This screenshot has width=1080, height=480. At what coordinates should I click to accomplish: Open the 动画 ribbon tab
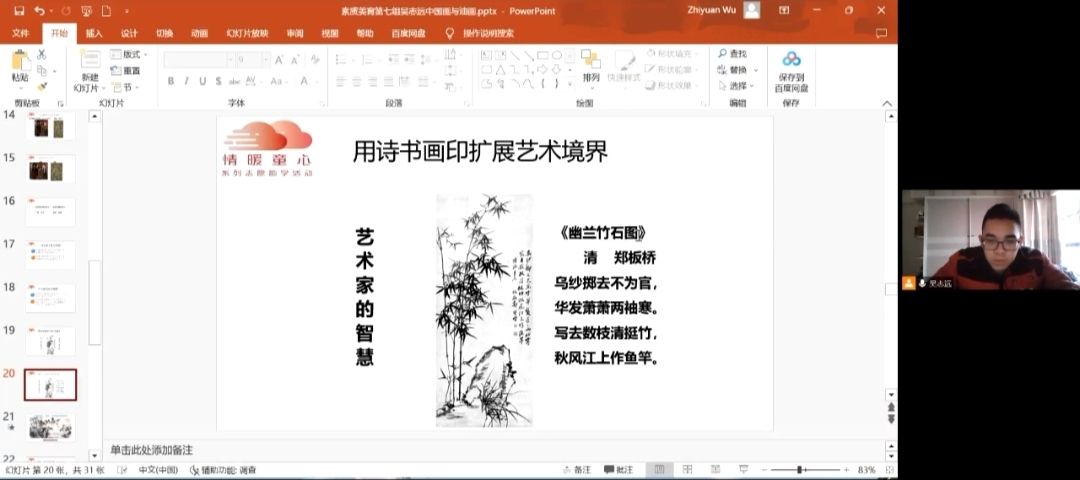pyautogui.click(x=199, y=33)
